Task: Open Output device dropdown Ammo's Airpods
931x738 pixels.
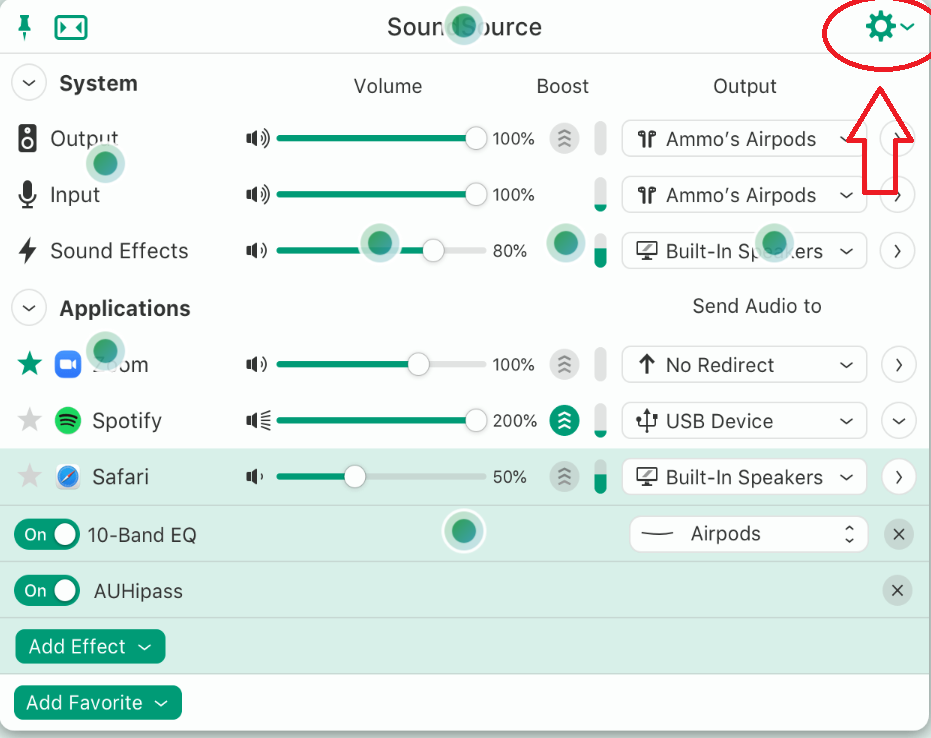Action: pyautogui.click(x=744, y=139)
